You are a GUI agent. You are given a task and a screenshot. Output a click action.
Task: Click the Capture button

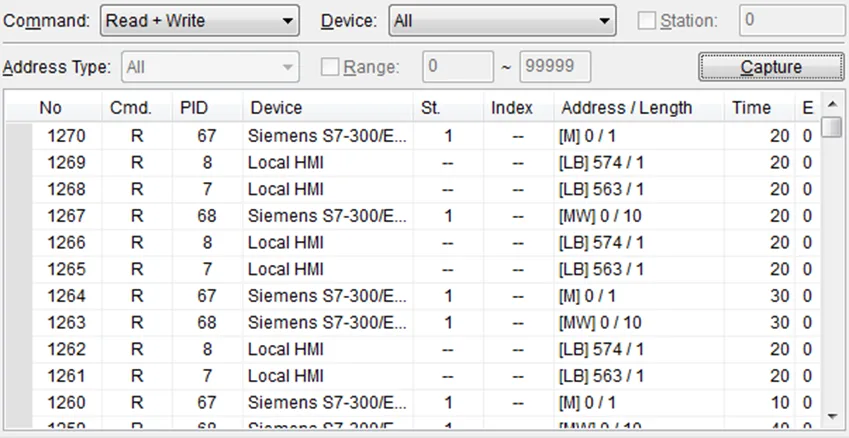click(771, 67)
